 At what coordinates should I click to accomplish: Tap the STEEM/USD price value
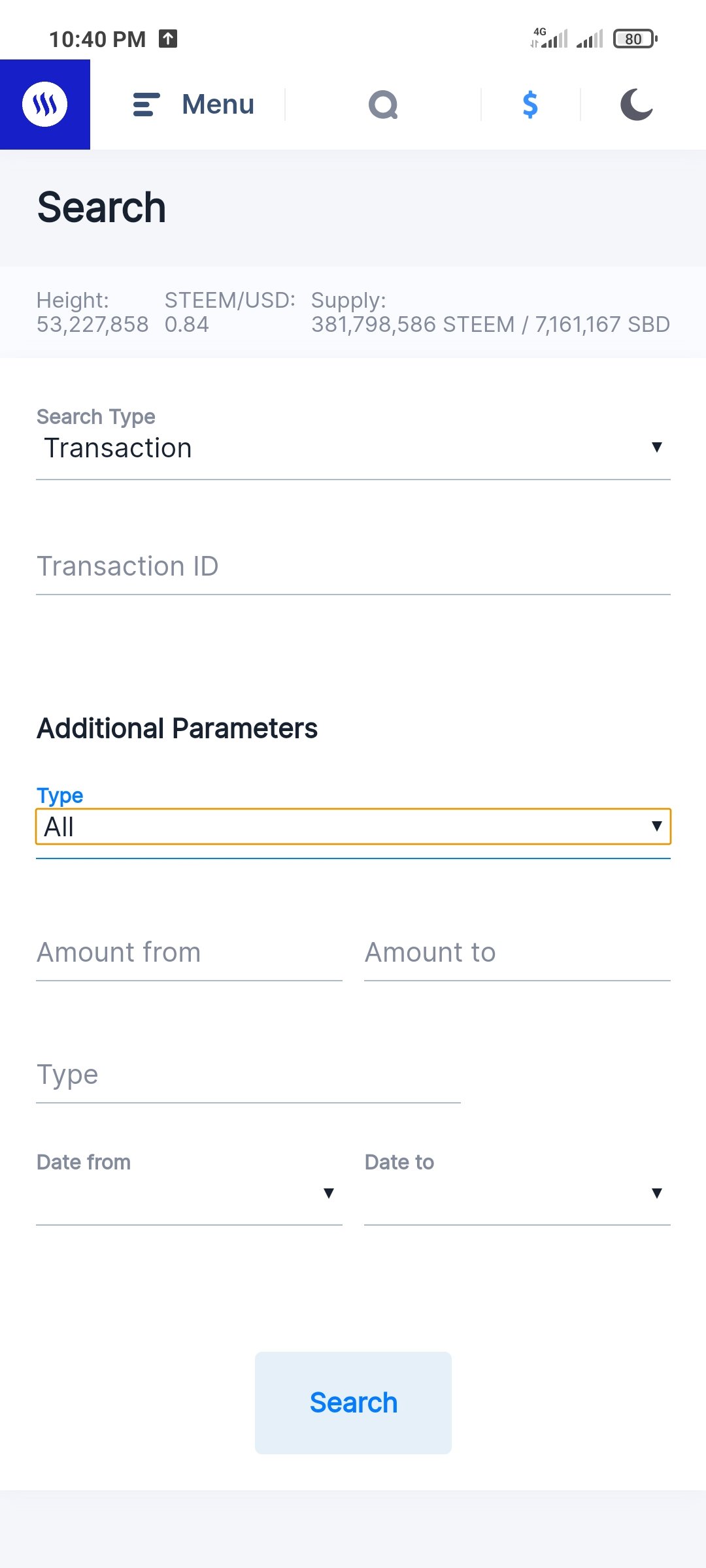pyautogui.click(x=187, y=325)
